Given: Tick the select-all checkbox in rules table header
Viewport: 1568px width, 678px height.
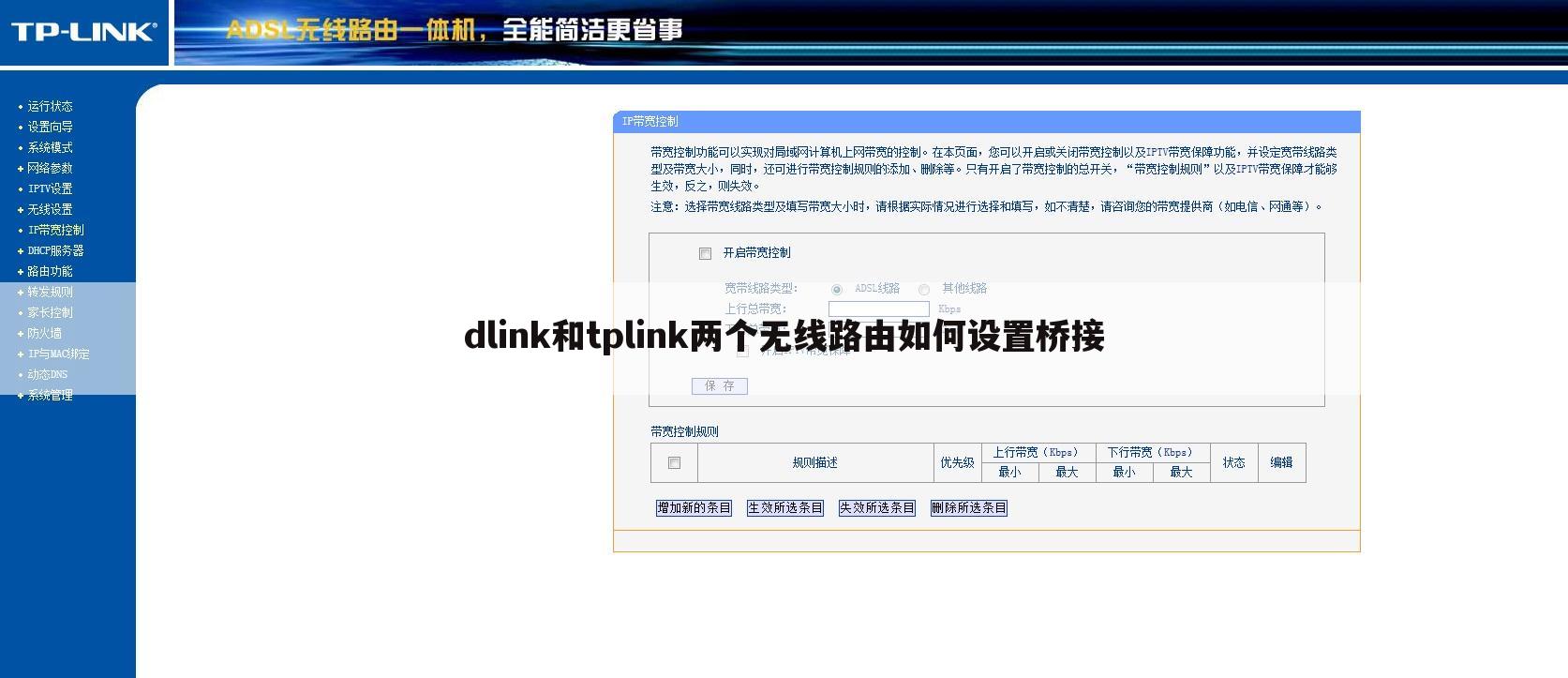Looking at the screenshot, I should tap(674, 462).
